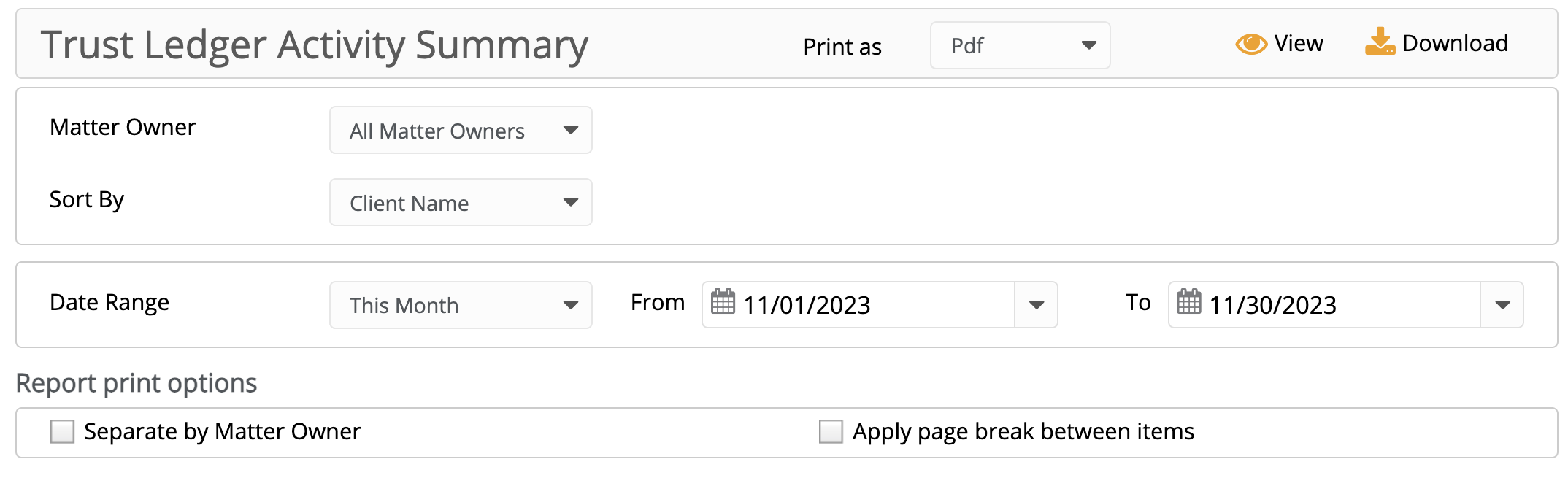Image resolution: width=1568 pixels, height=486 pixels.
Task: Click the 11/01/2023 From date field
Action: (858, 305)
